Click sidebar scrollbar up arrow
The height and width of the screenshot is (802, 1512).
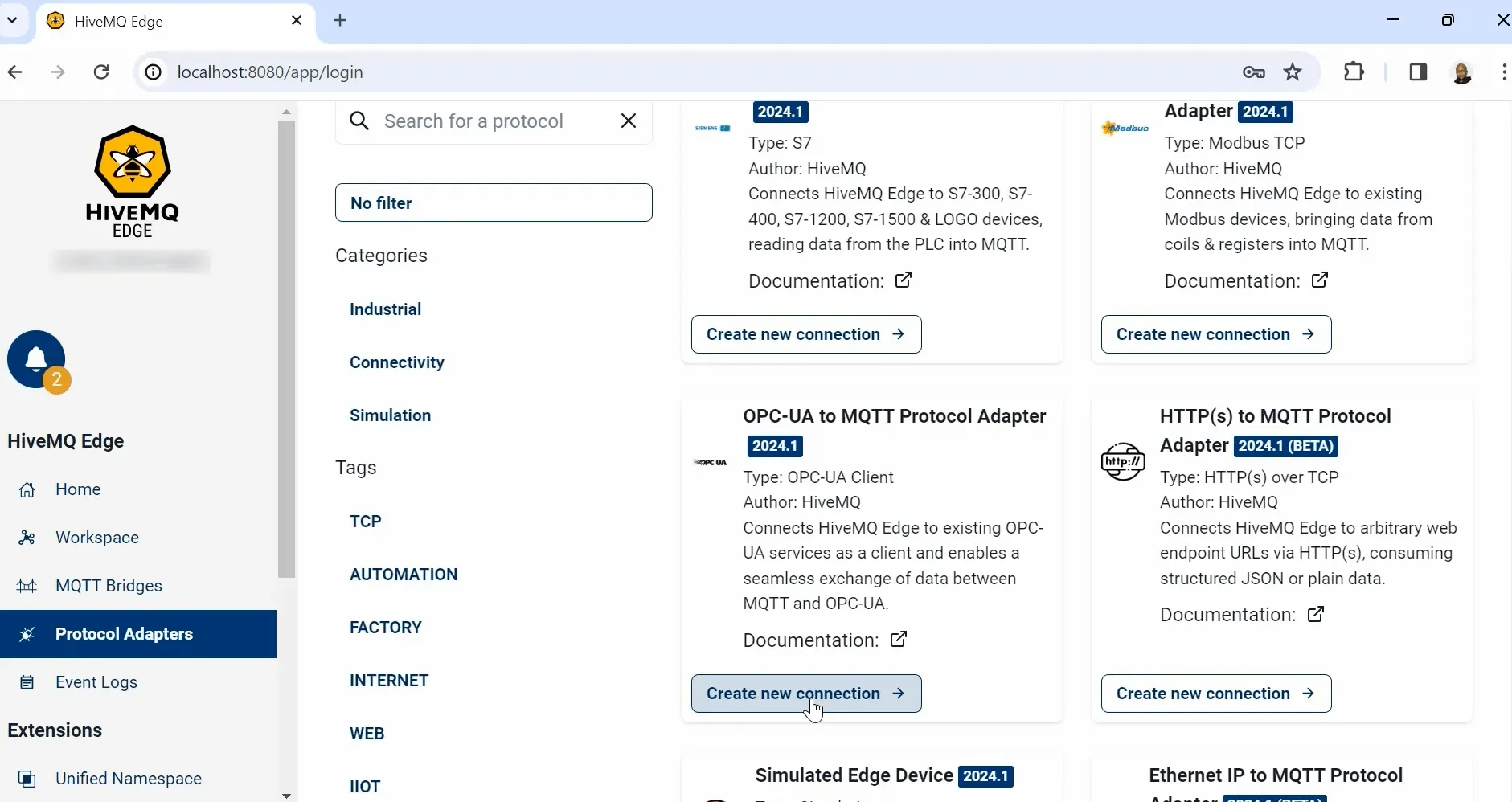point(287,112)
